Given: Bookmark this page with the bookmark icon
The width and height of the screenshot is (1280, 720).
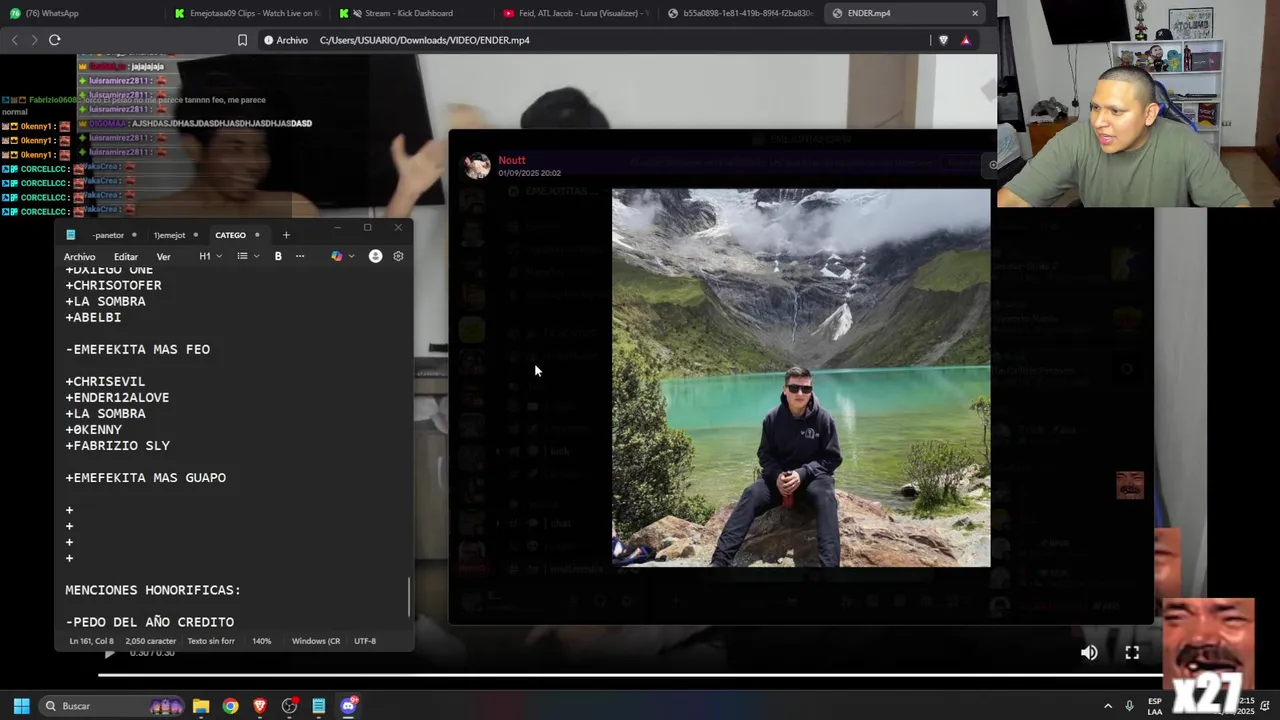Looking at the screenshot, I should pyautogui.click(x=242, y=40).
